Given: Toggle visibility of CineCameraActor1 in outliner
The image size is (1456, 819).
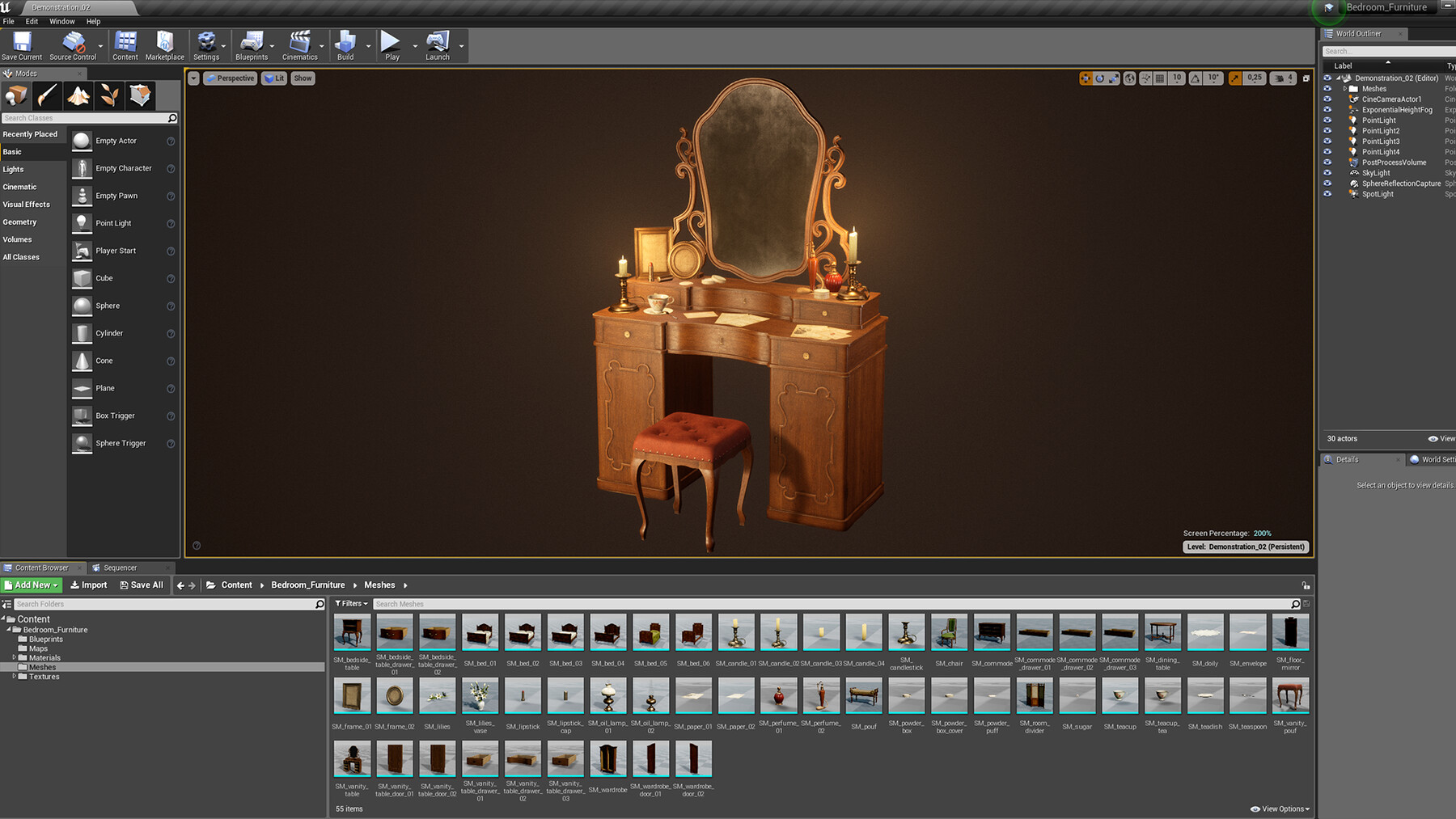Looking at the screenshot, I should click(x=1327, y=99).
